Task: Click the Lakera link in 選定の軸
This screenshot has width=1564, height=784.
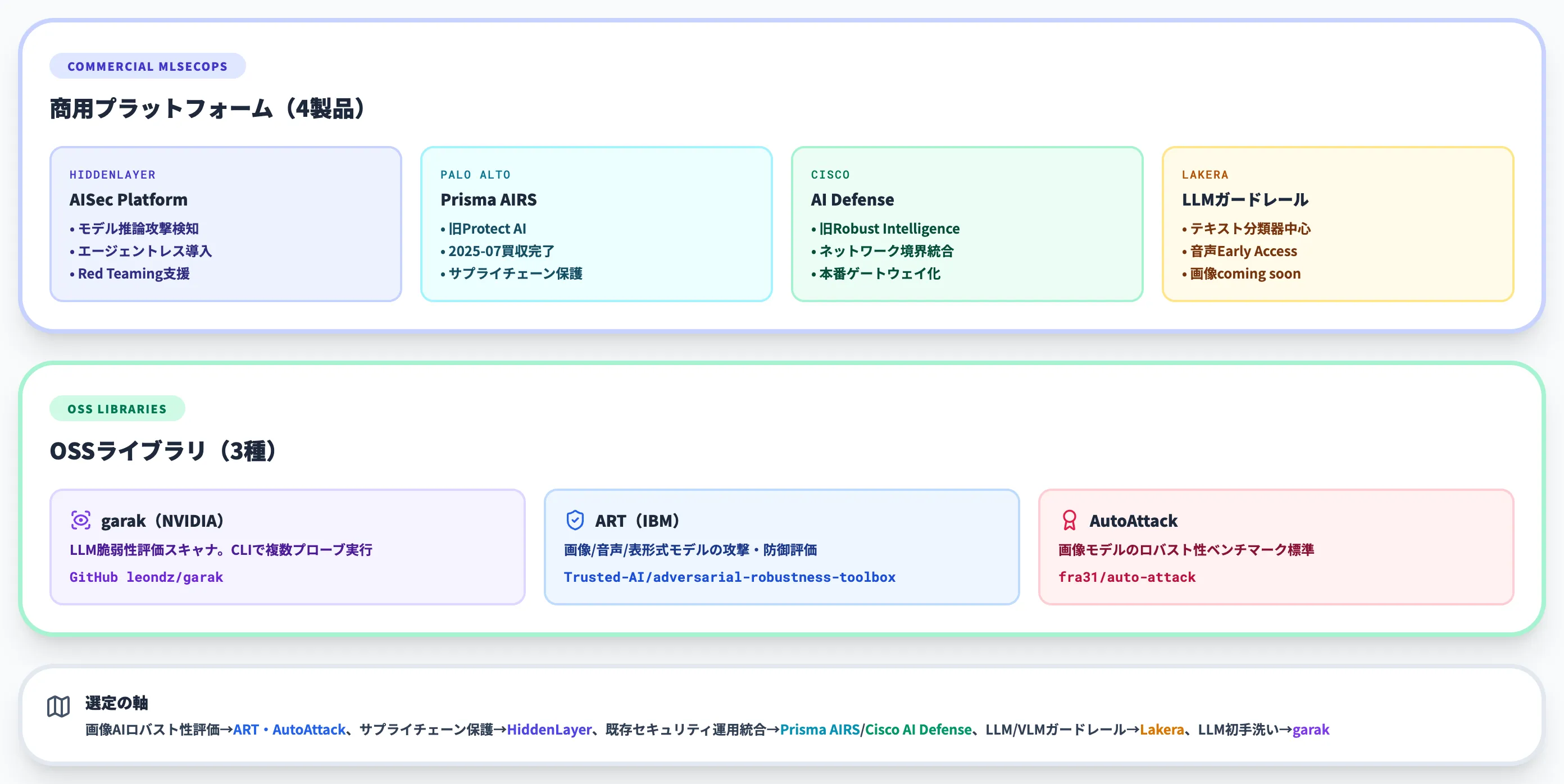Action: [x=1161, y=730]
